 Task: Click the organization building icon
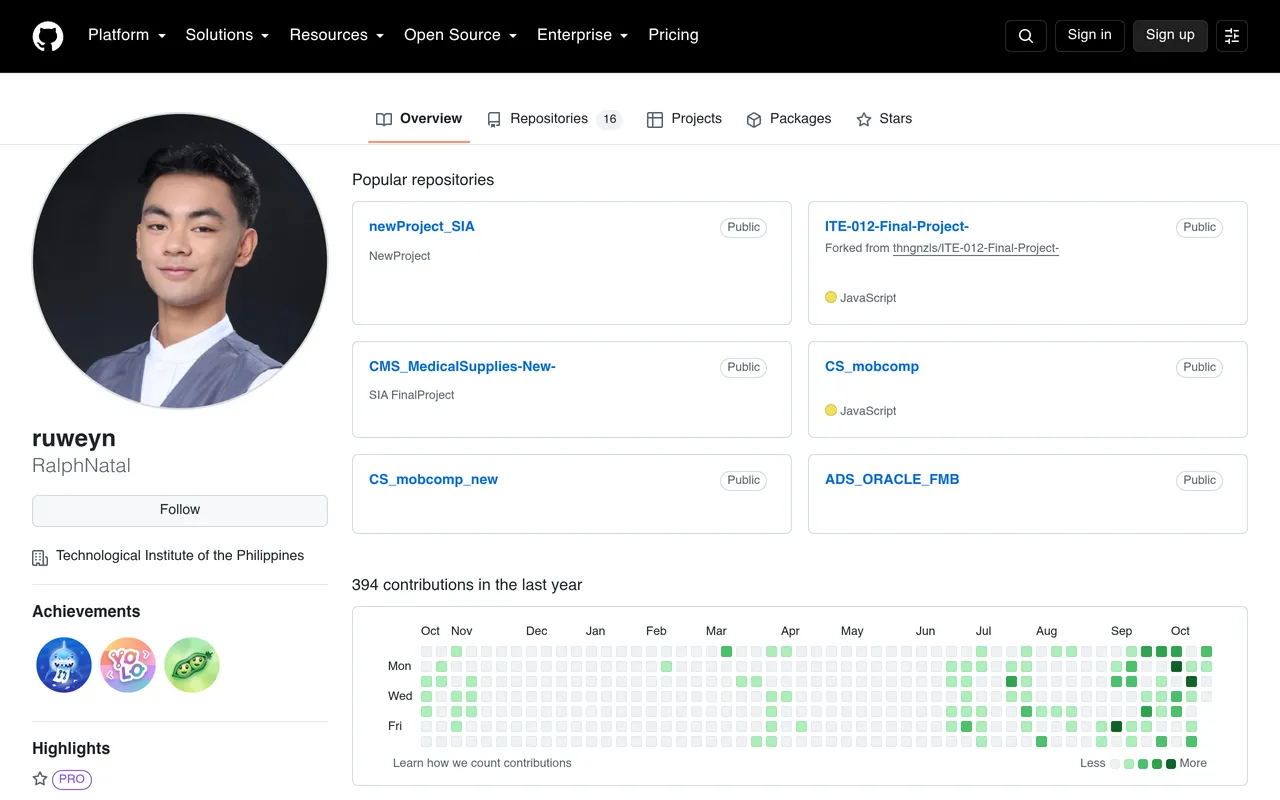(x=40, y=557)
